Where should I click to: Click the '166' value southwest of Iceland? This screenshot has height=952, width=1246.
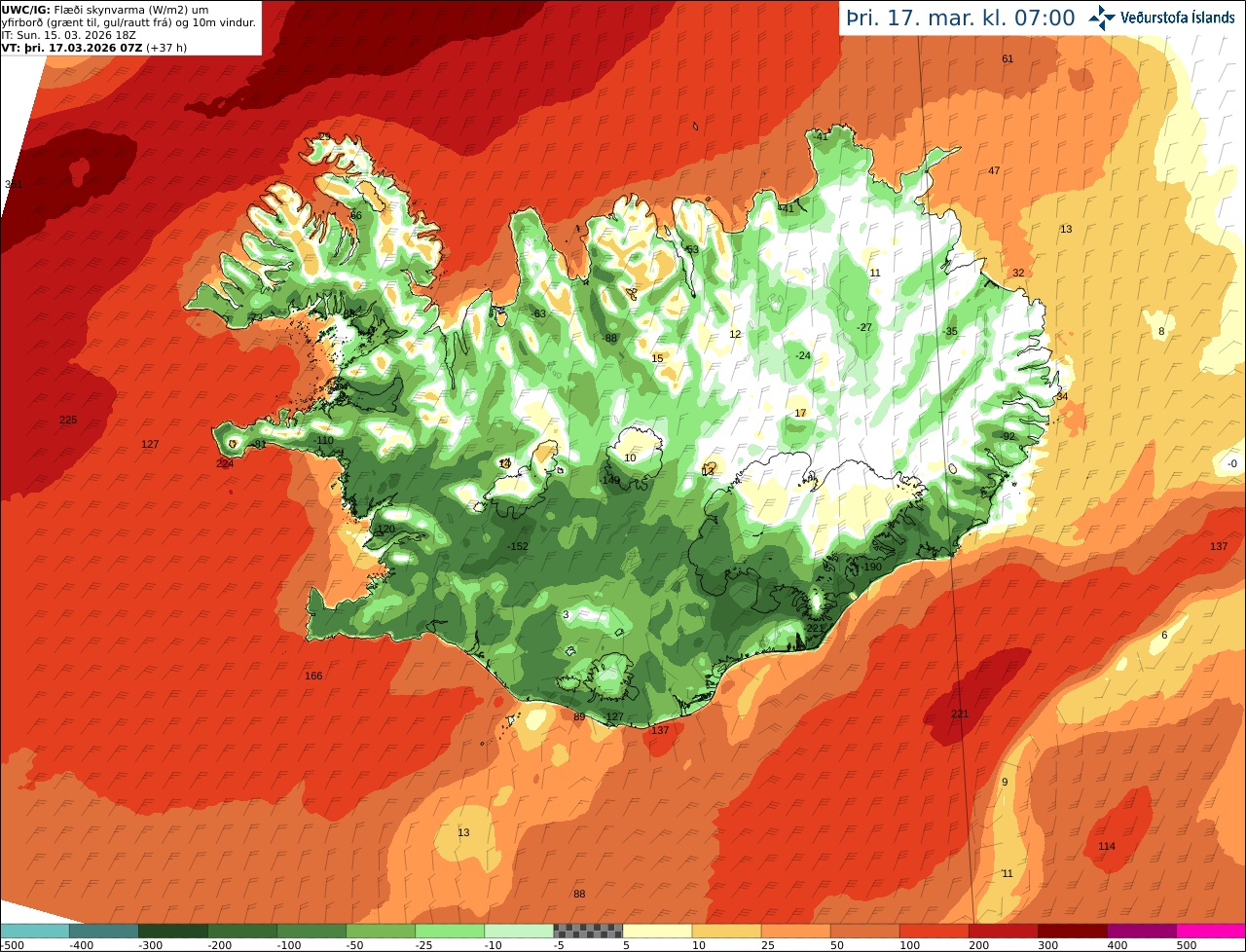click(313, 677)
